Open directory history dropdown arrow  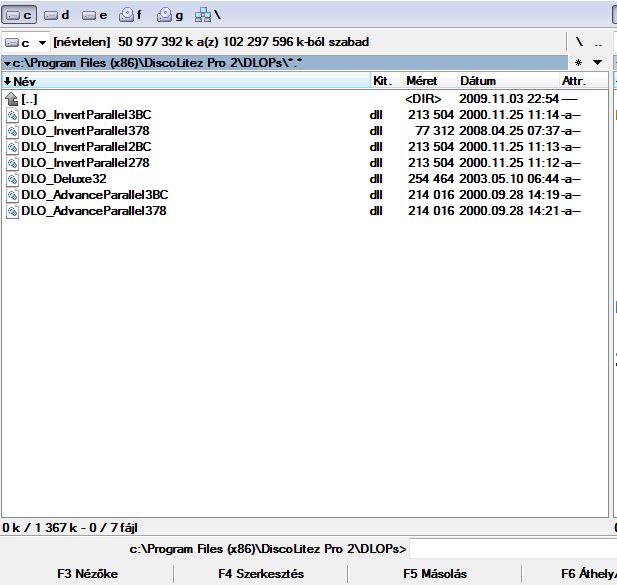pos(597,63)
